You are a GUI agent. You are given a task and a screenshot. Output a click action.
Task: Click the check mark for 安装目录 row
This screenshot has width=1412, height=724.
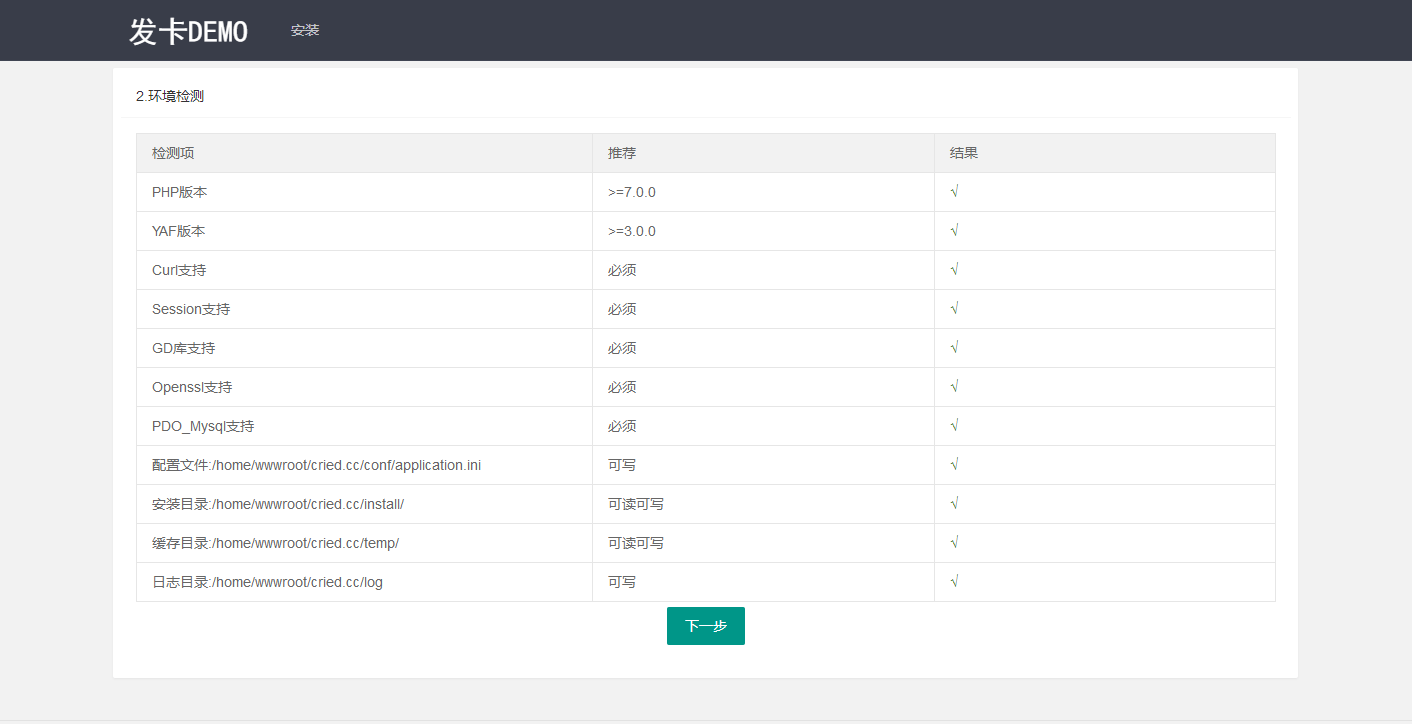[x=955, y=504]
